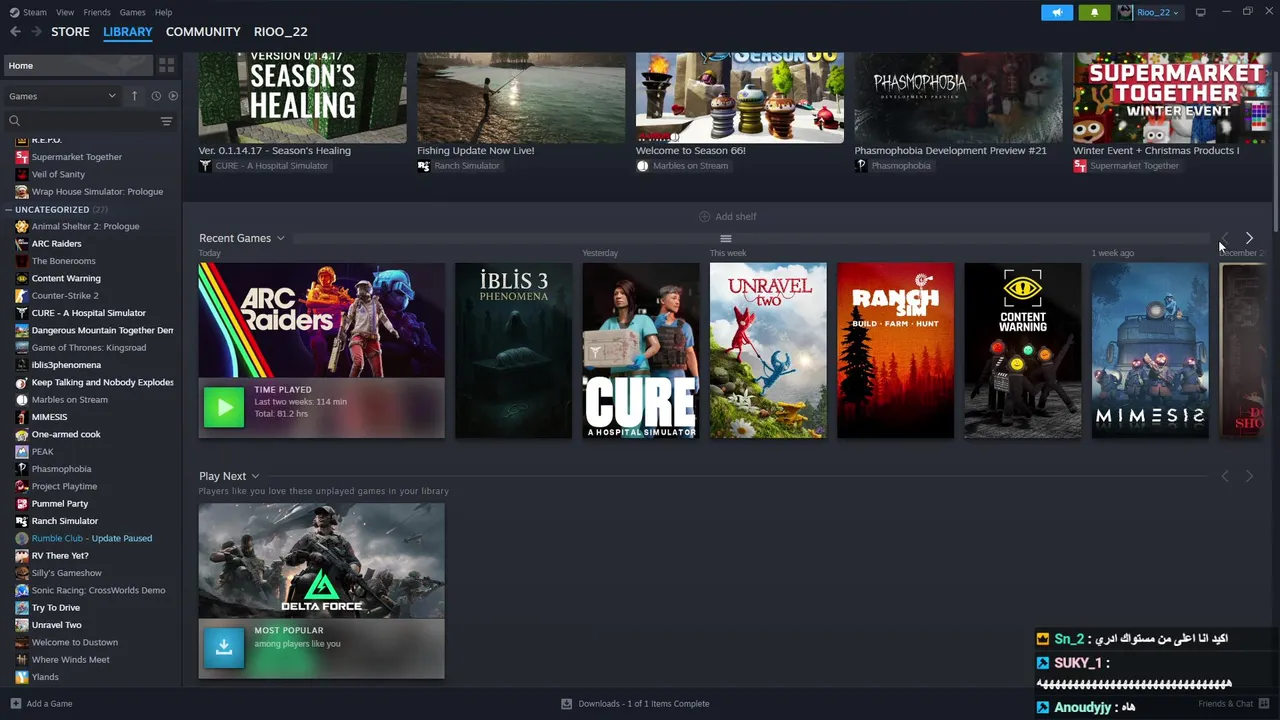
Task: Open the CURE Hospital Simulator cover
Action: (641, 350)
